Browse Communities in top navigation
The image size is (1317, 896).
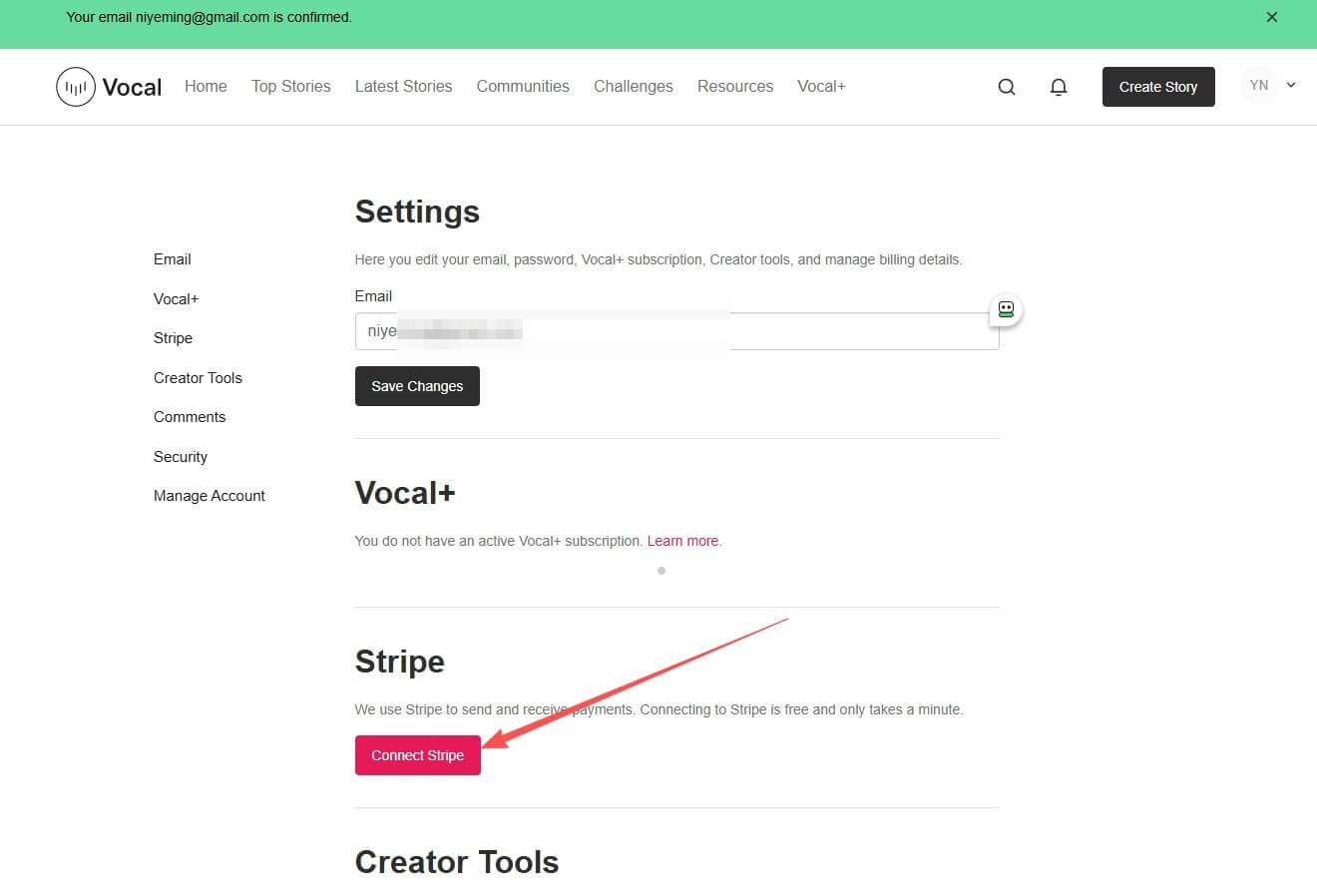point(523,87)
